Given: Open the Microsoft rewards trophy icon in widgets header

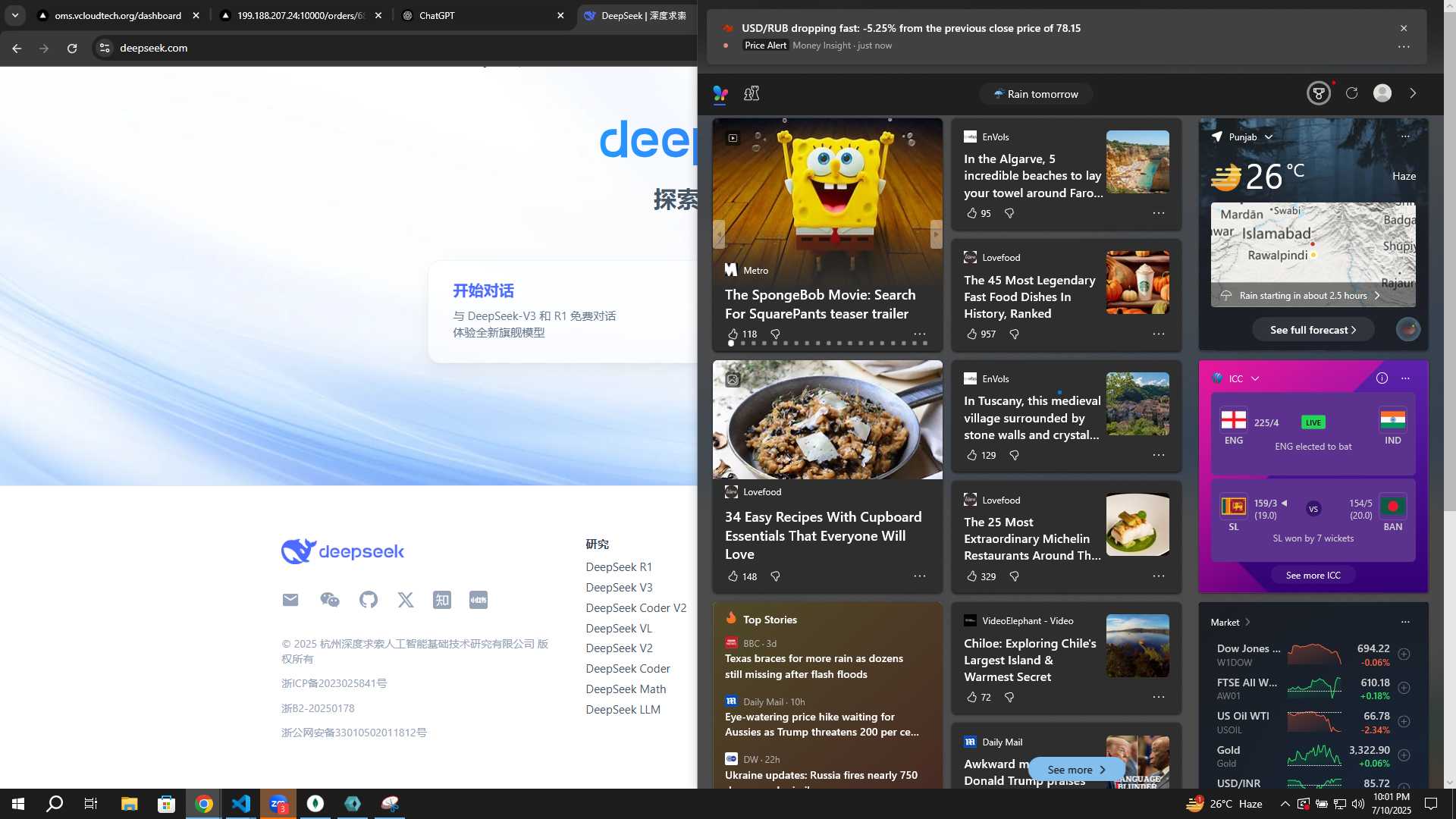Looking at the screenshot, I should coord(1319,93).
